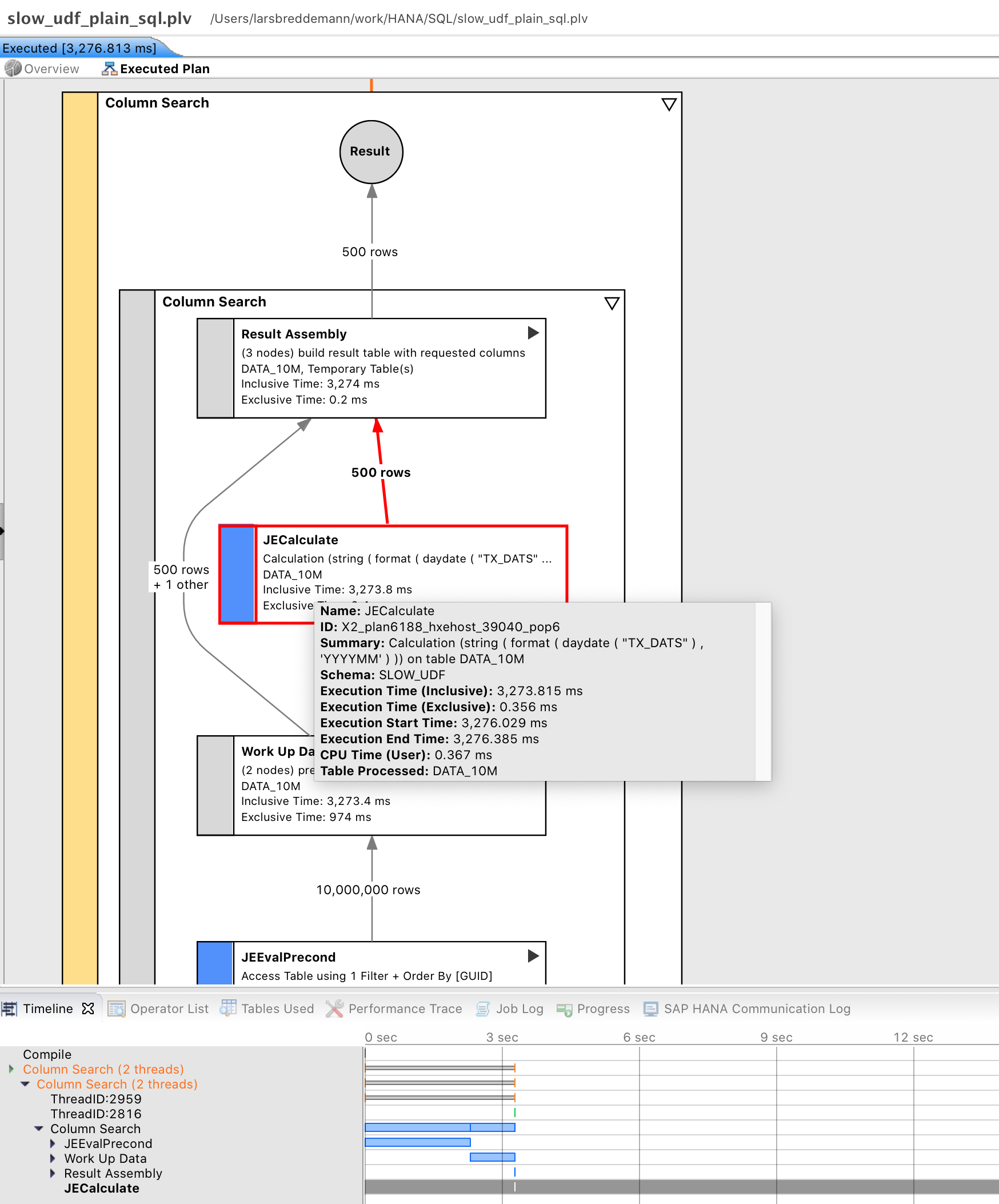Open the Job Log tab

click(x=520, y=1008)
